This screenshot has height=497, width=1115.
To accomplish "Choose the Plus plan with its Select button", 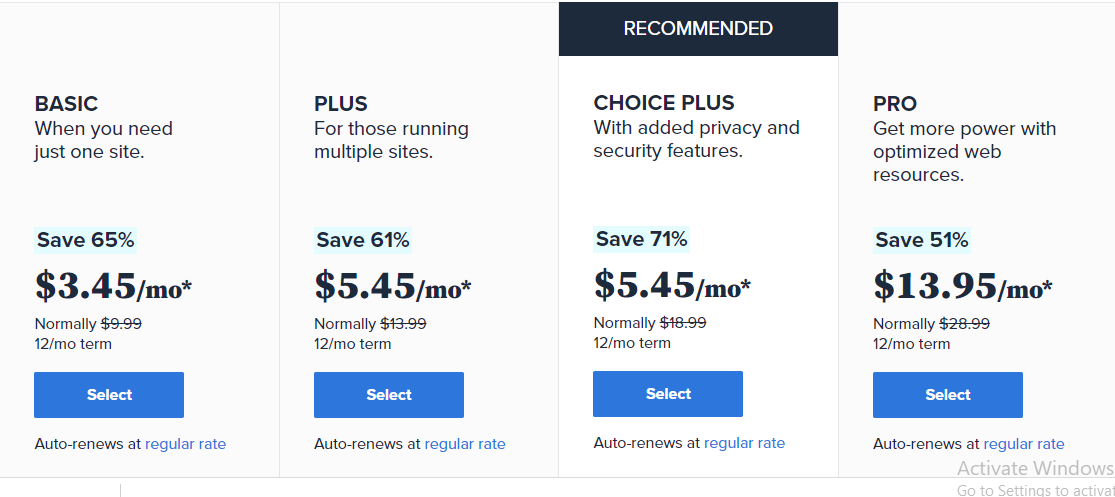I will [x=389, y=395].
